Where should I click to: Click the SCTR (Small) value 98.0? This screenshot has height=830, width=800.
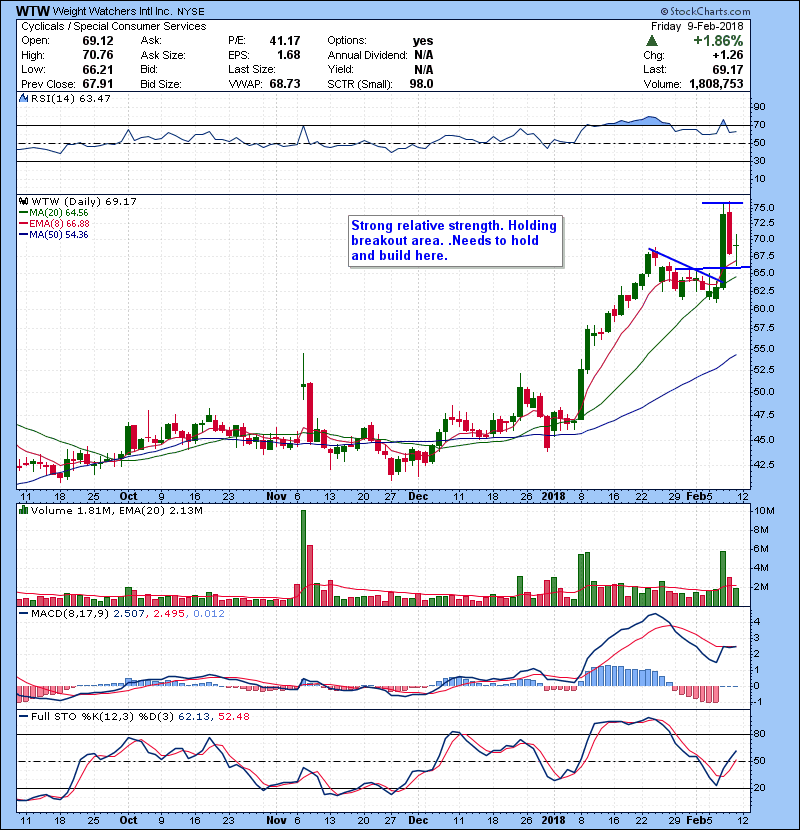click(x=421, y=84)
